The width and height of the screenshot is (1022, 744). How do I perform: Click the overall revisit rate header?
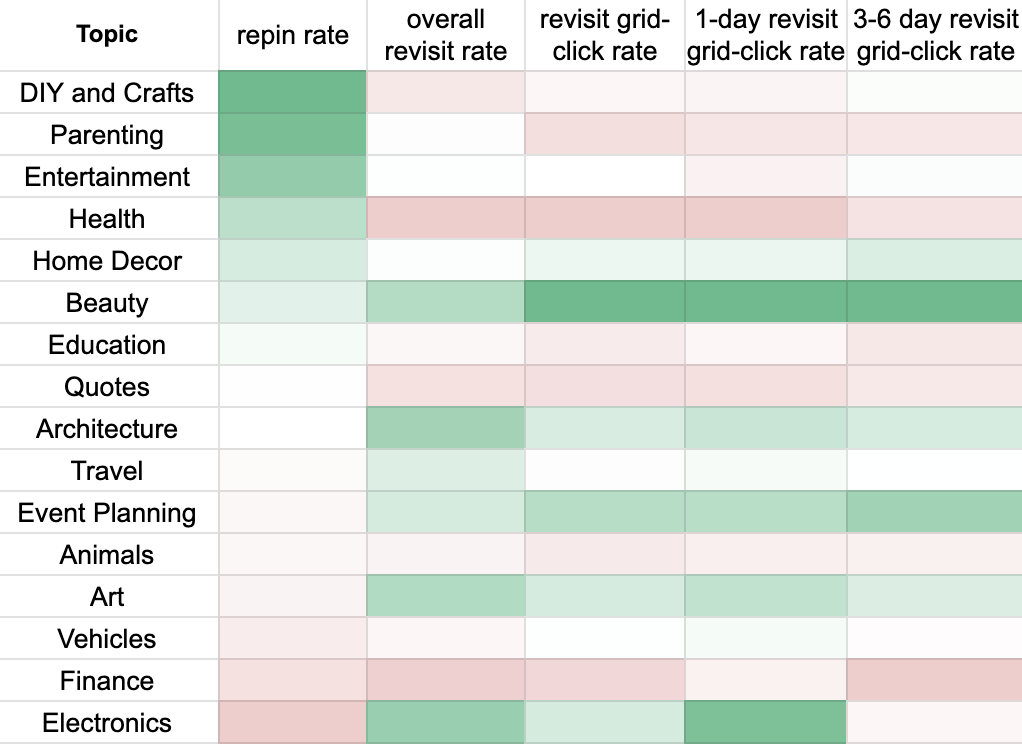coord(445,36)
